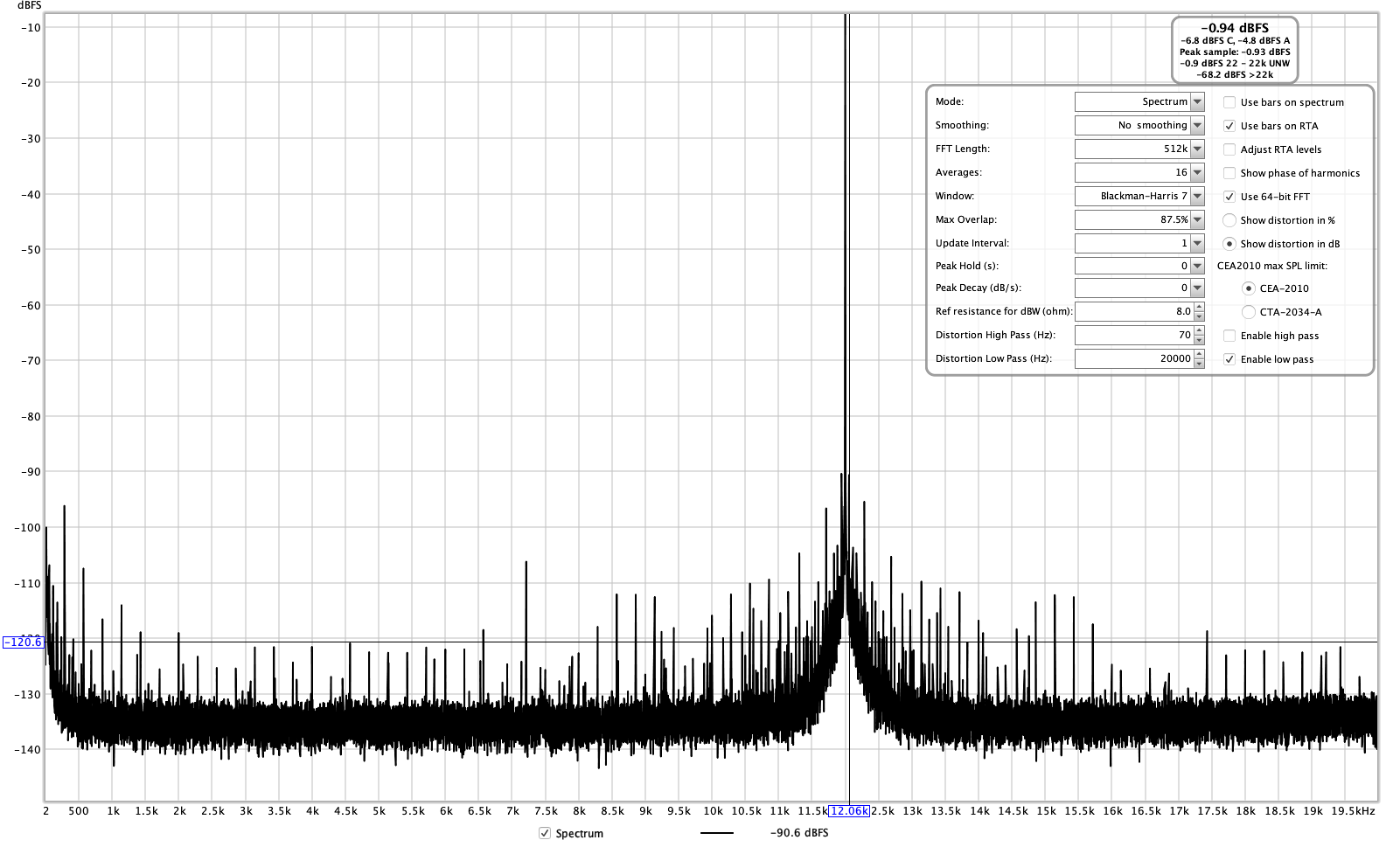This screenshot has height=847, width=1400.
Task: Open the Update Interval dropdown
Action: pos(1139,244)
